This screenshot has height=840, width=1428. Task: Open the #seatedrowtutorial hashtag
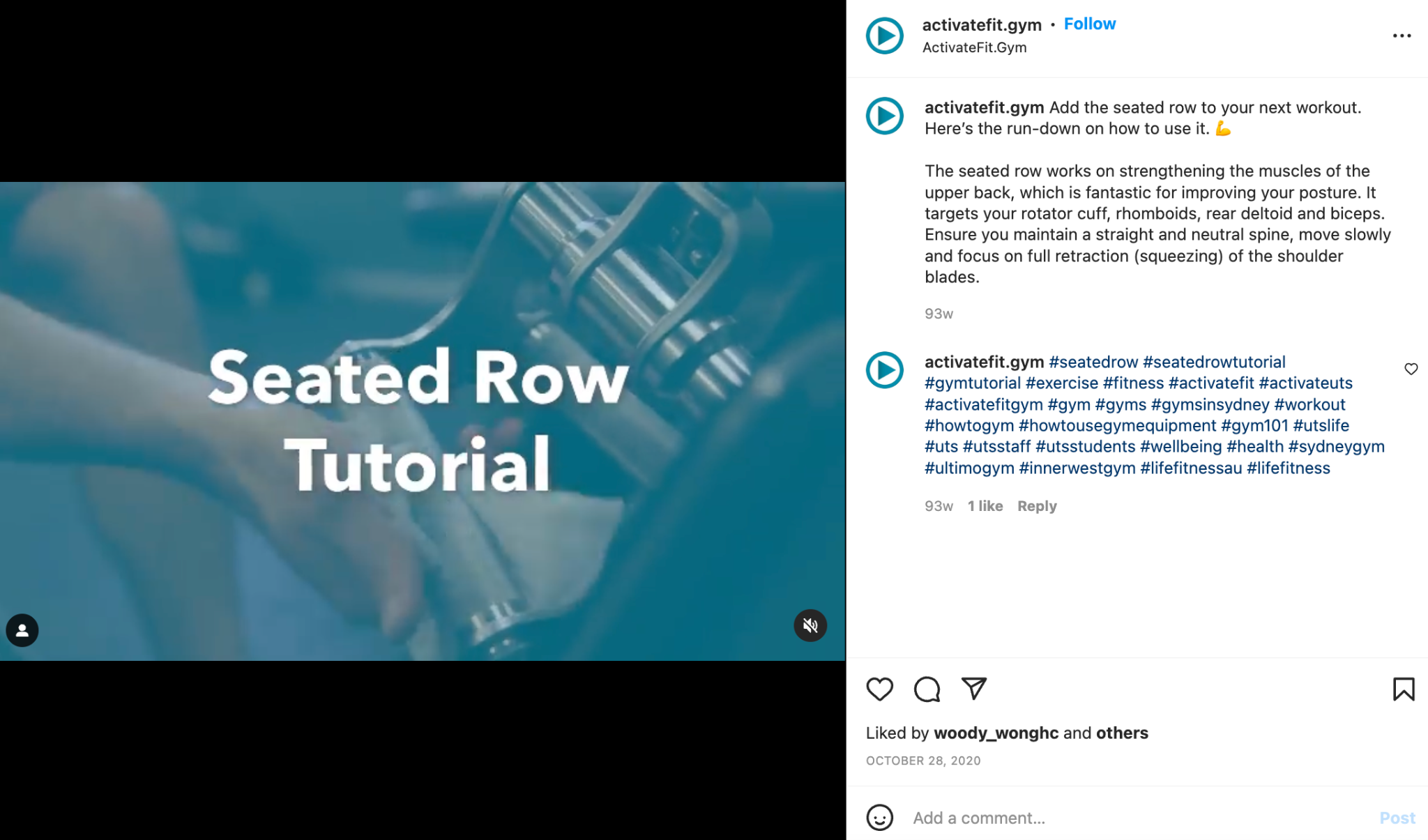pyautogui.click(x=1214, y=362)
